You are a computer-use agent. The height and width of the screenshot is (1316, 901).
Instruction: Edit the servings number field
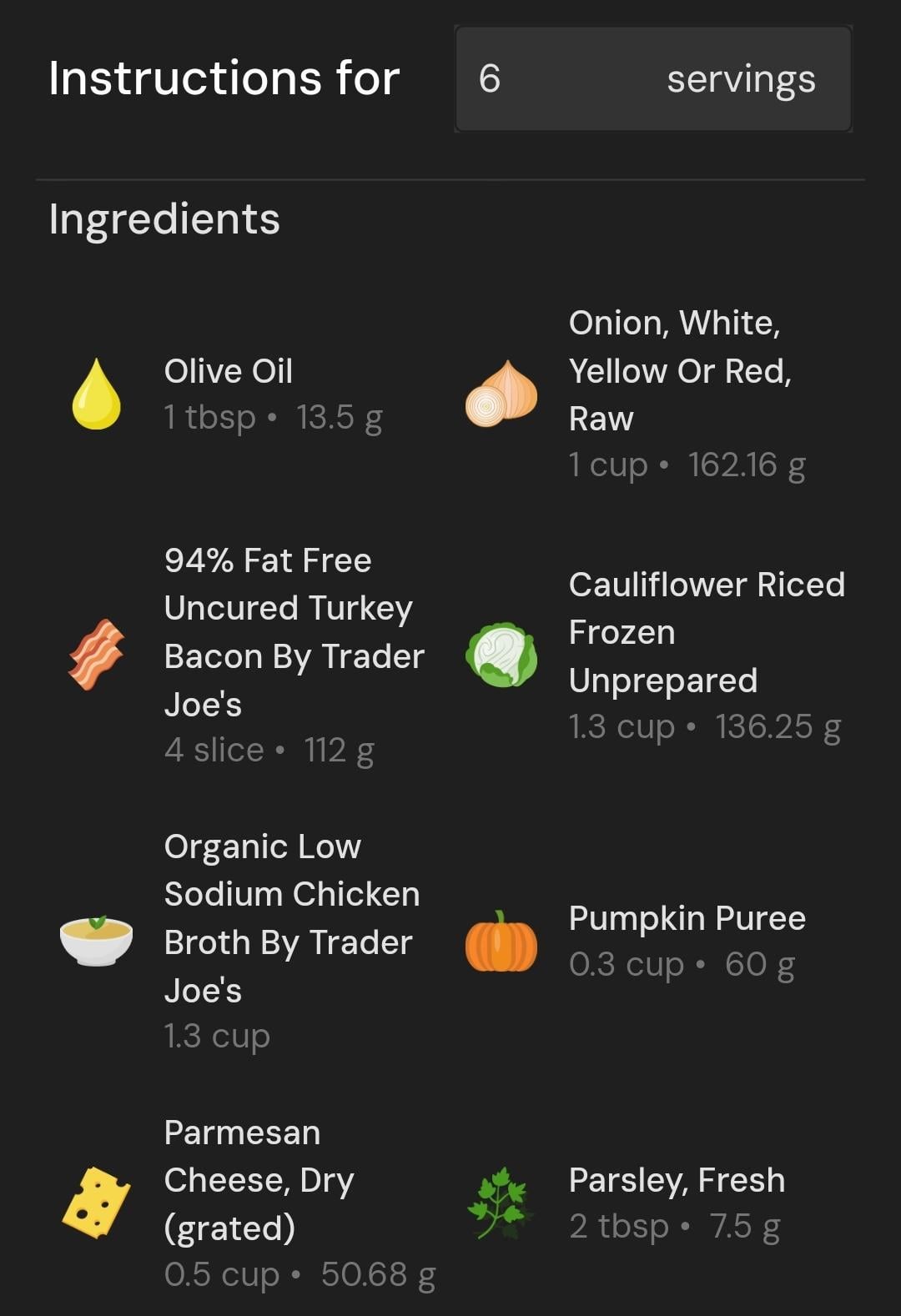tap(652, 78)
